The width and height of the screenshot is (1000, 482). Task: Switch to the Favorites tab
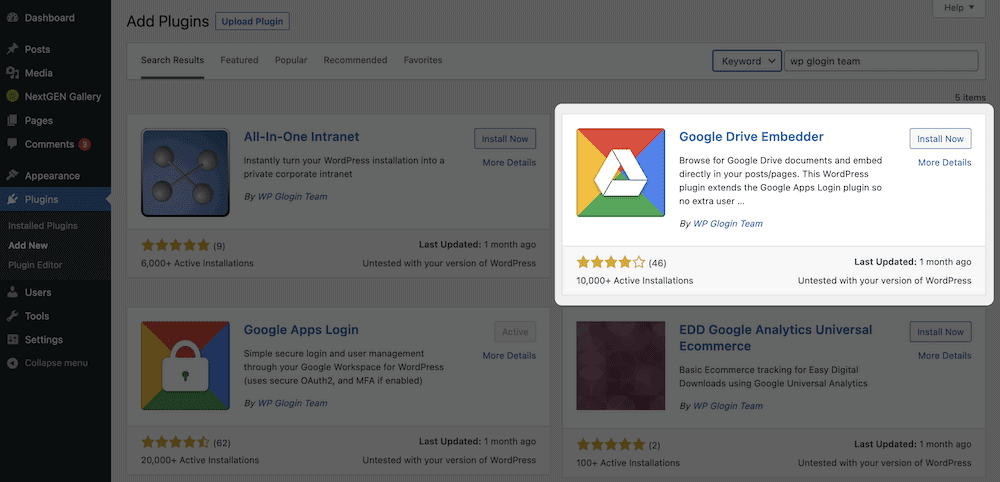pyautogui.click(x=423, y=61)
